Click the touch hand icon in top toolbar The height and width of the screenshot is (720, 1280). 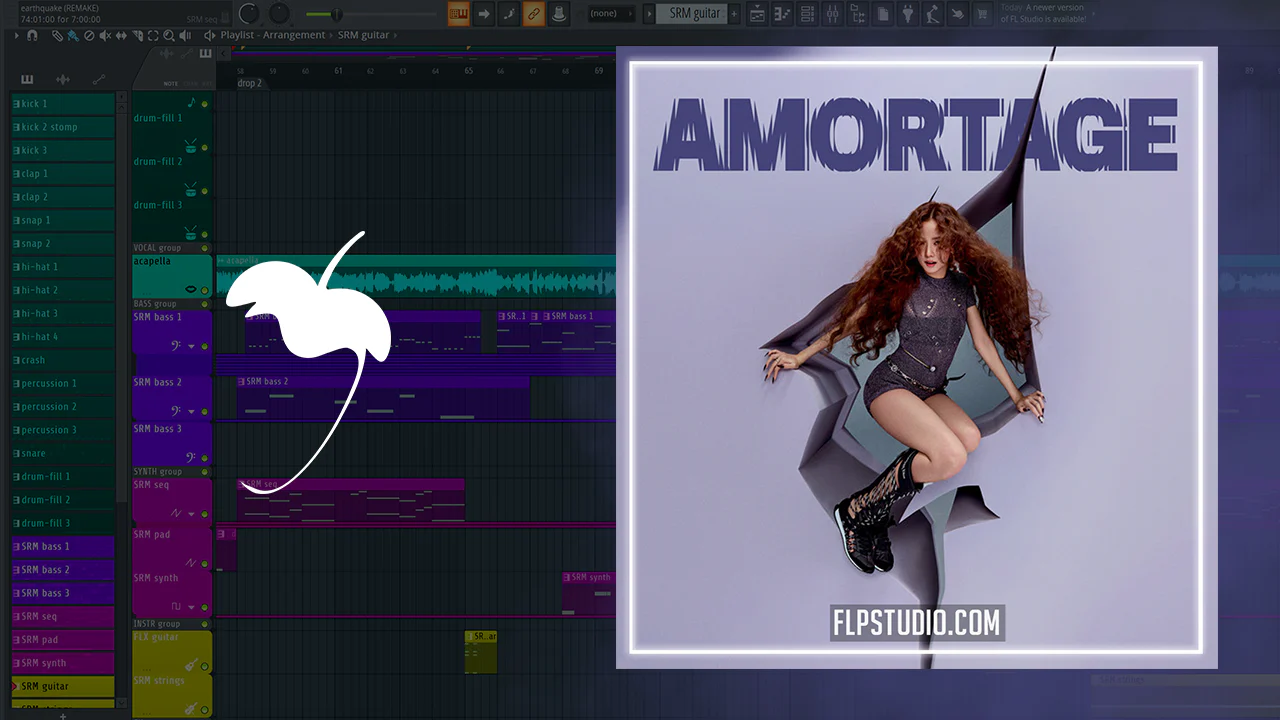pos(958,14)
